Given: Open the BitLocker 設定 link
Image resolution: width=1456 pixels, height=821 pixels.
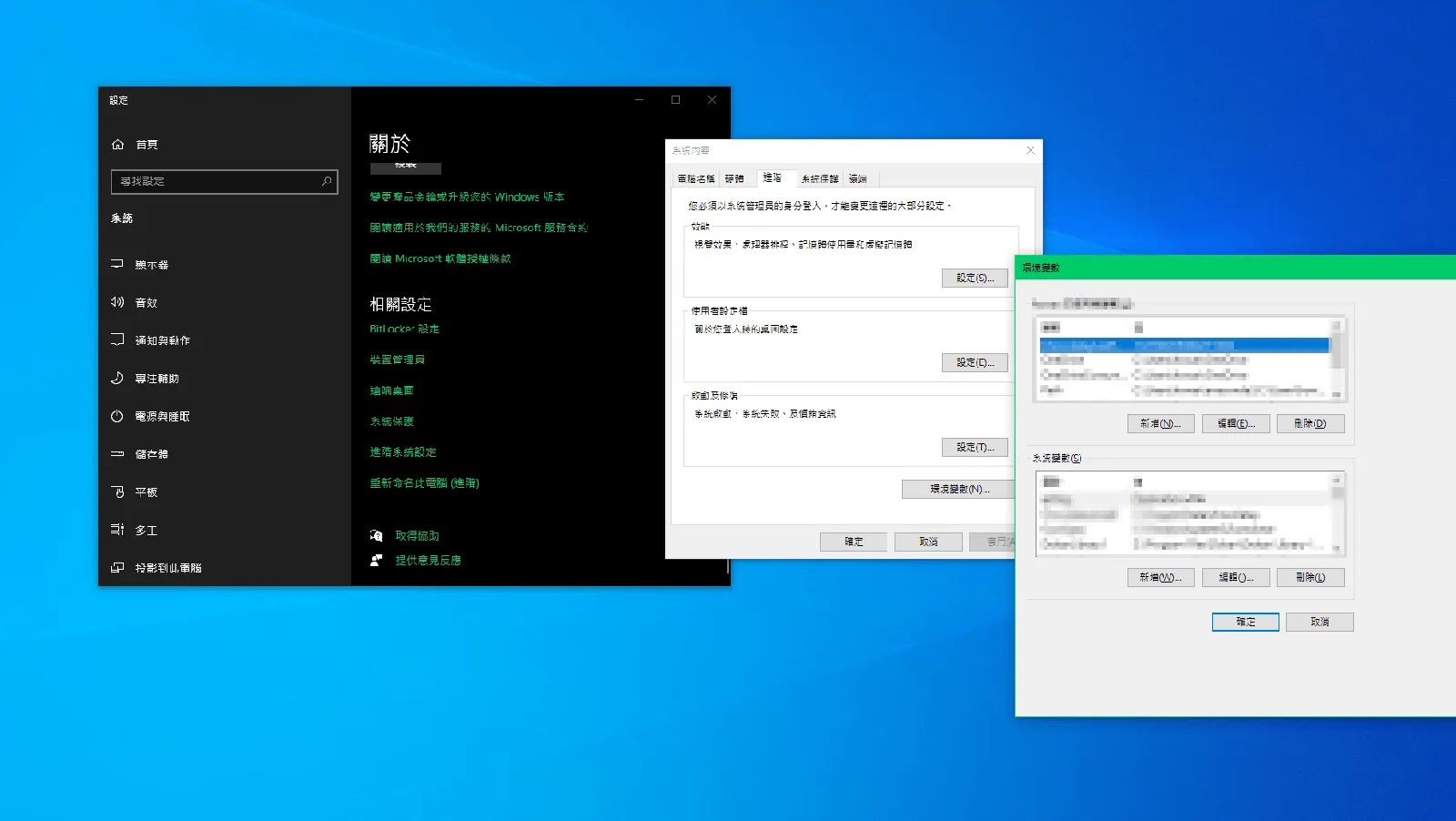Looking at the screenshot, I should click(x=404, y=329).
